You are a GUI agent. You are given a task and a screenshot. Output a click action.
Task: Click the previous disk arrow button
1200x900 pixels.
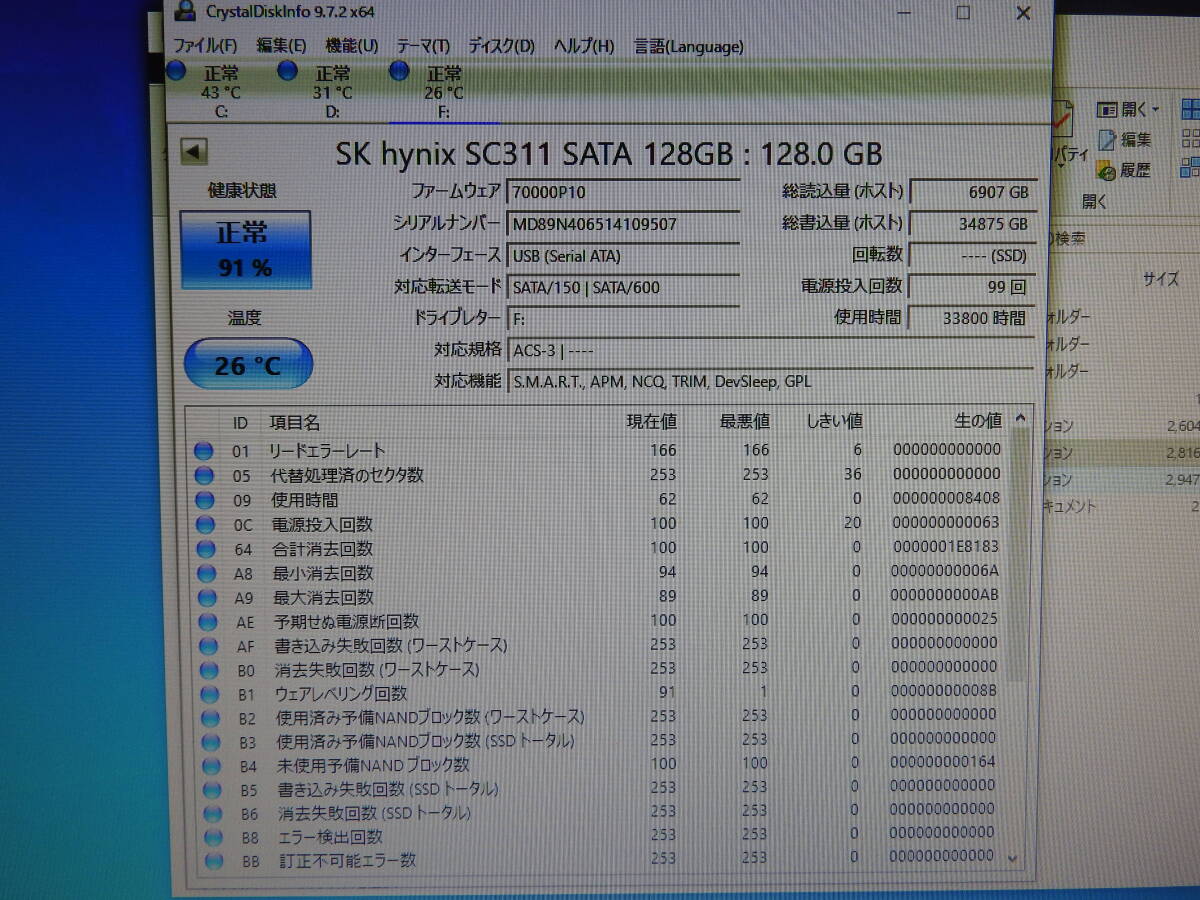coord(194,152)
